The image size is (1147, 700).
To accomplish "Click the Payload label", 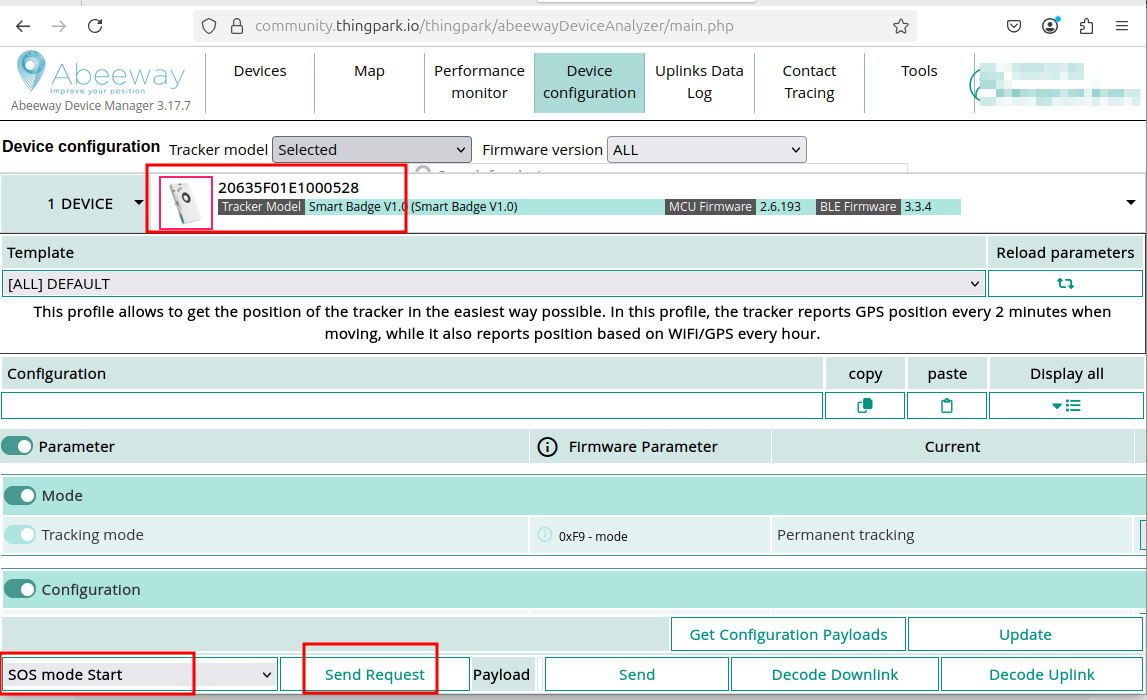I will tap(501, 674).
